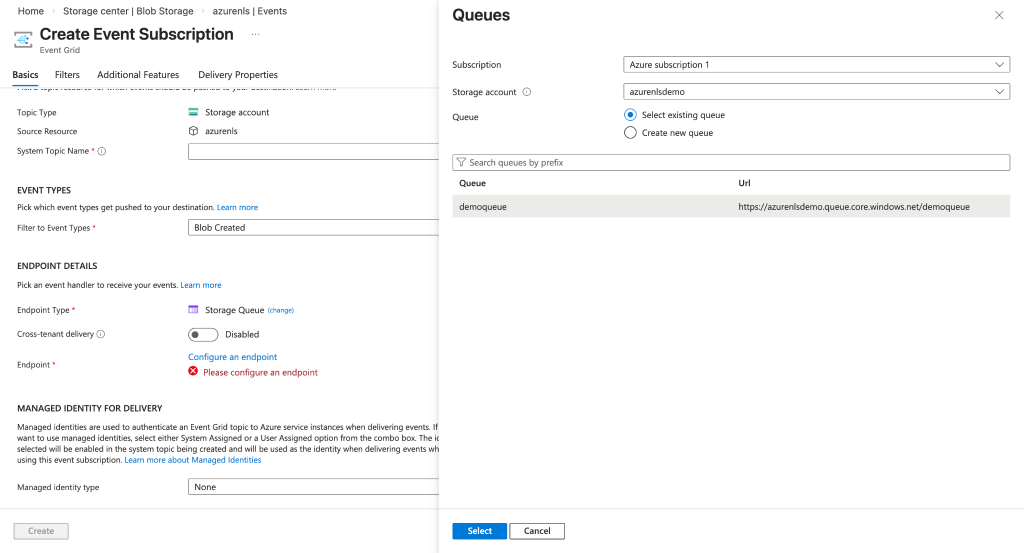Click the azurenls source resource cube icon
The image size is (1024, 553).
pyautogui.click(x=193, y=131)
